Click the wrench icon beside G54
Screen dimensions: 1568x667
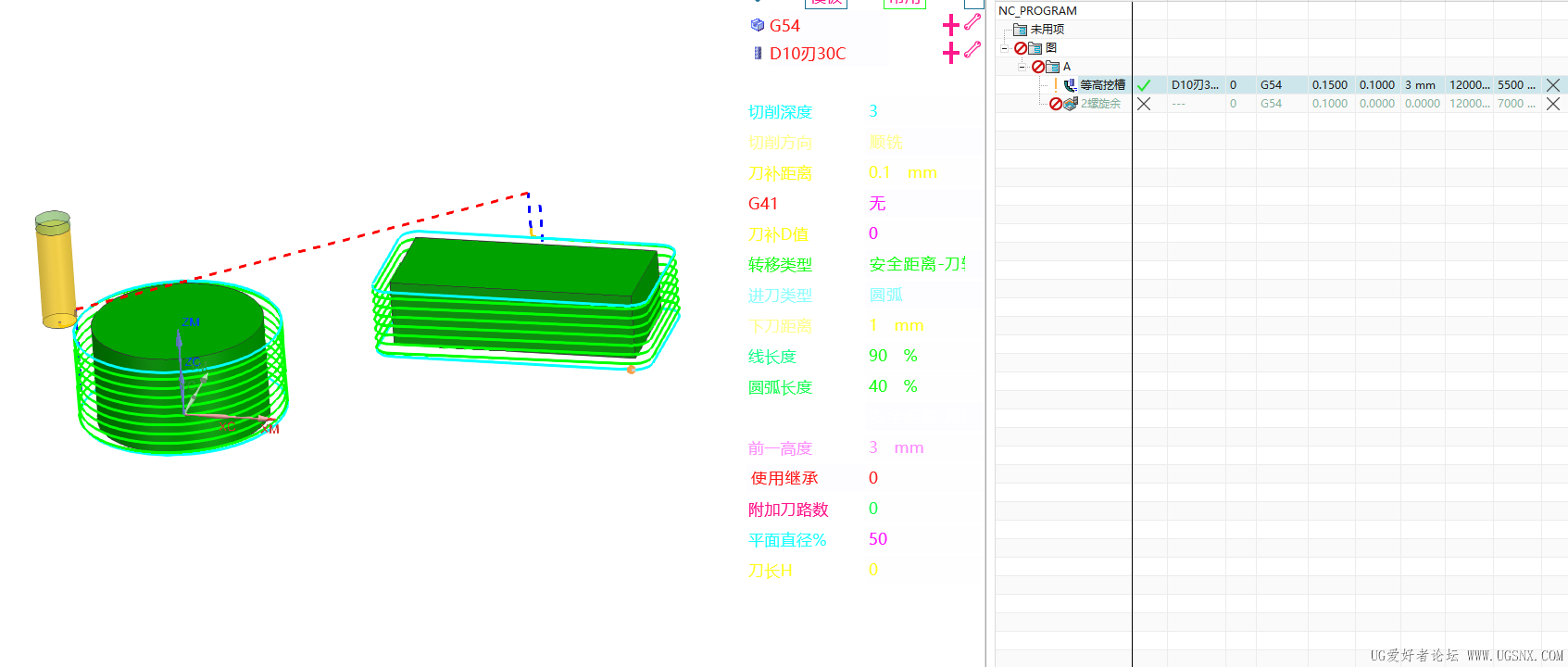(972, 21)
